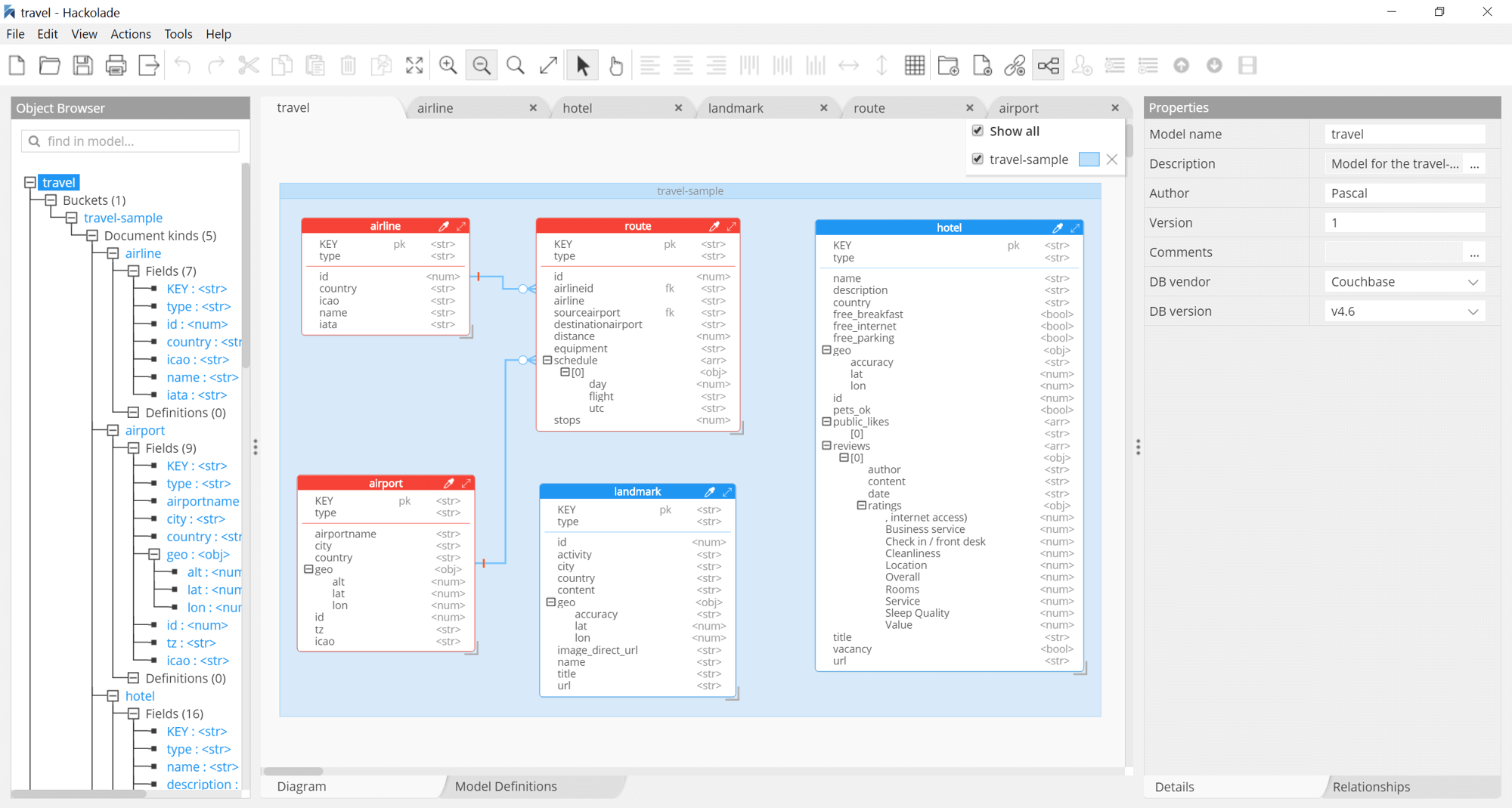
Task: Click the move up arrow icon
Action: pos(1181,66)
